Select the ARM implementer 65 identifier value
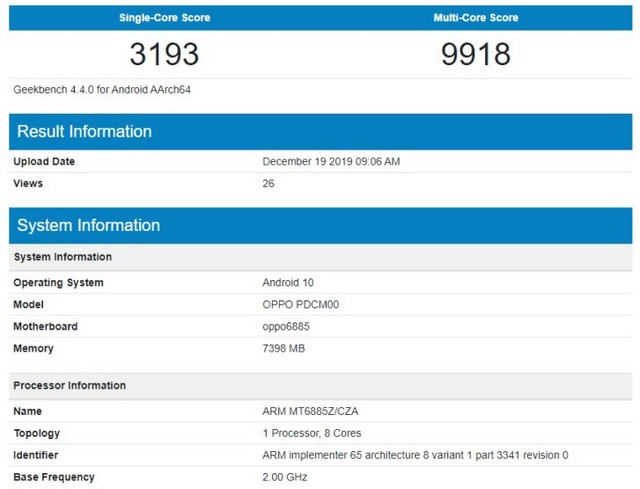The image size is (640, 489). [415, 455]
